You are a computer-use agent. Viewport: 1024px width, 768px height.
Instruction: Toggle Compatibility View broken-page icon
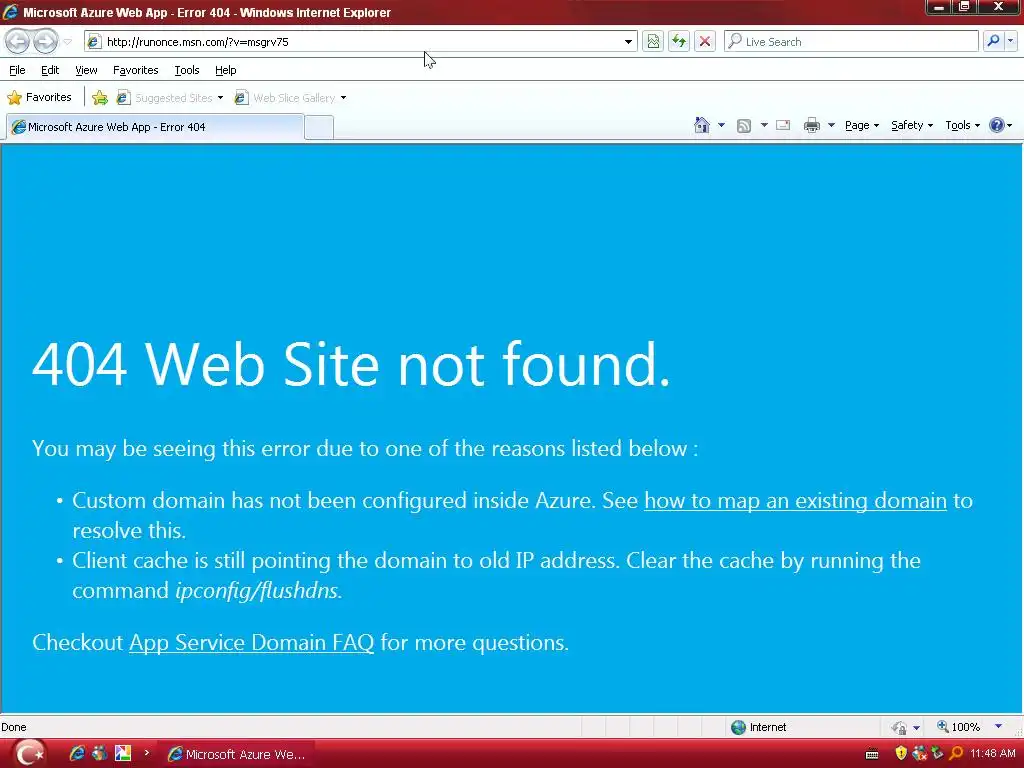click(653, 42)
